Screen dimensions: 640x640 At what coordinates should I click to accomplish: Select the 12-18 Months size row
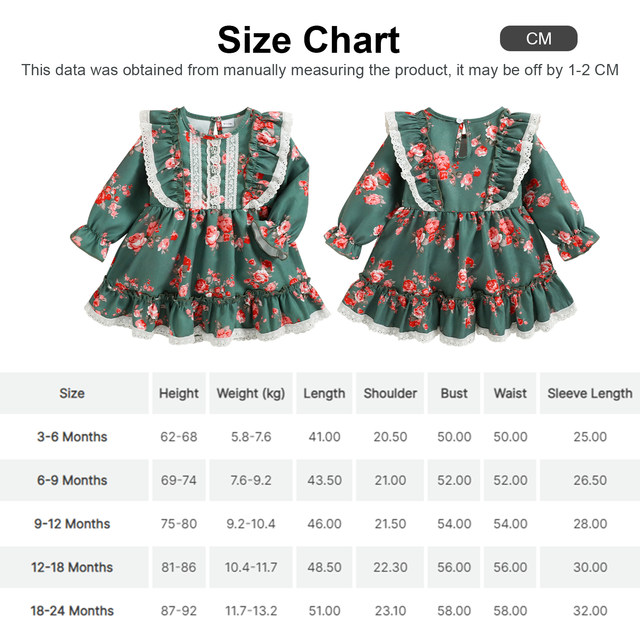(320, 567)
